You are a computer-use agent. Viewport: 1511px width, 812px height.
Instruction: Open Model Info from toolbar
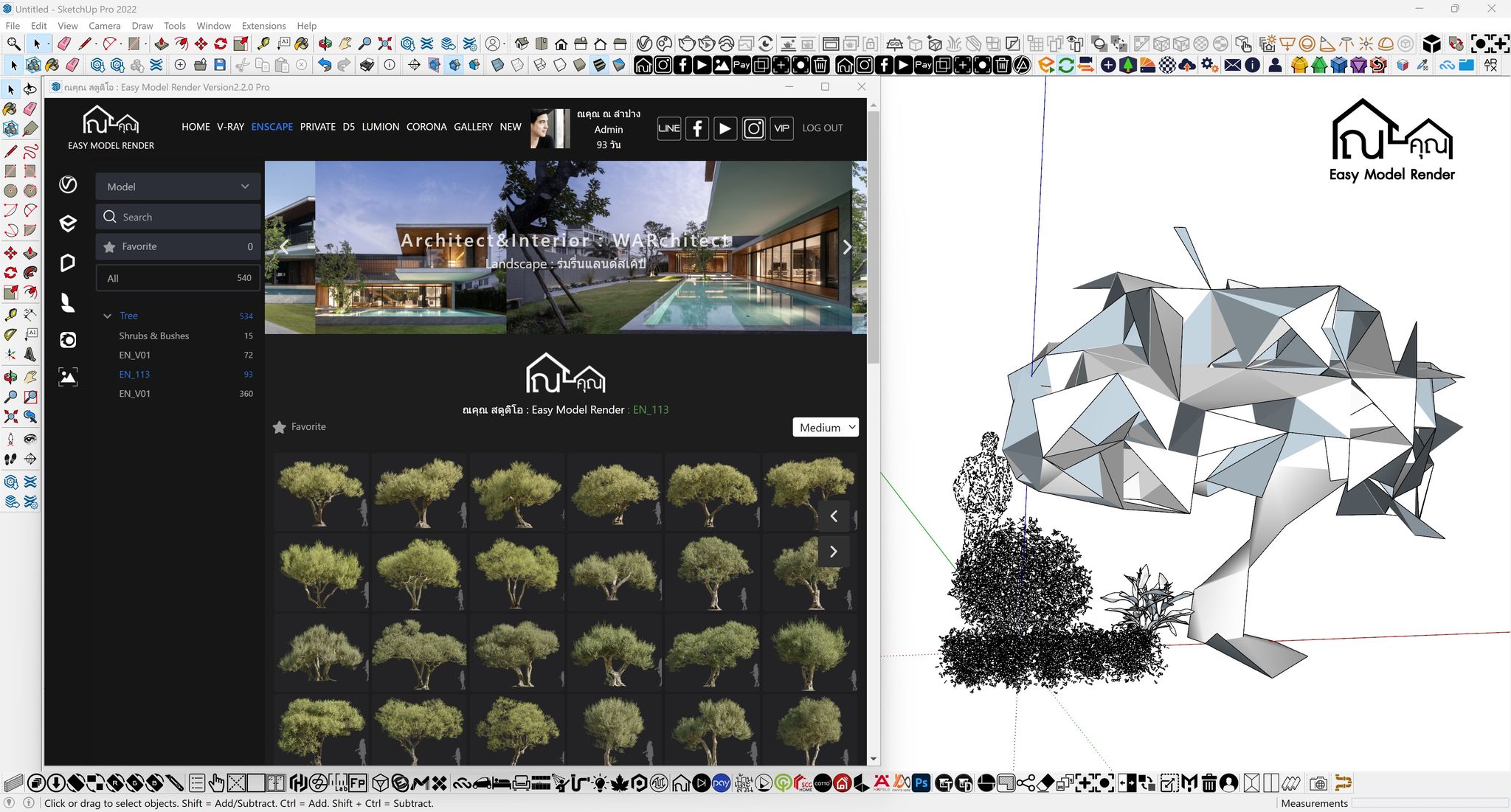point(390,65)
